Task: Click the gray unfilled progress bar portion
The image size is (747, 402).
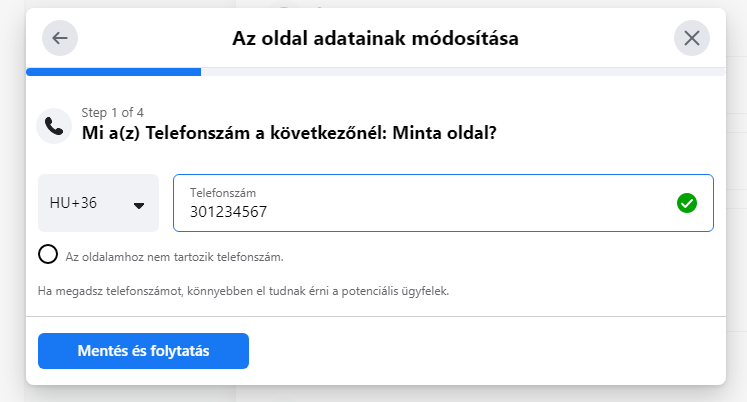Action: (463, 72)
